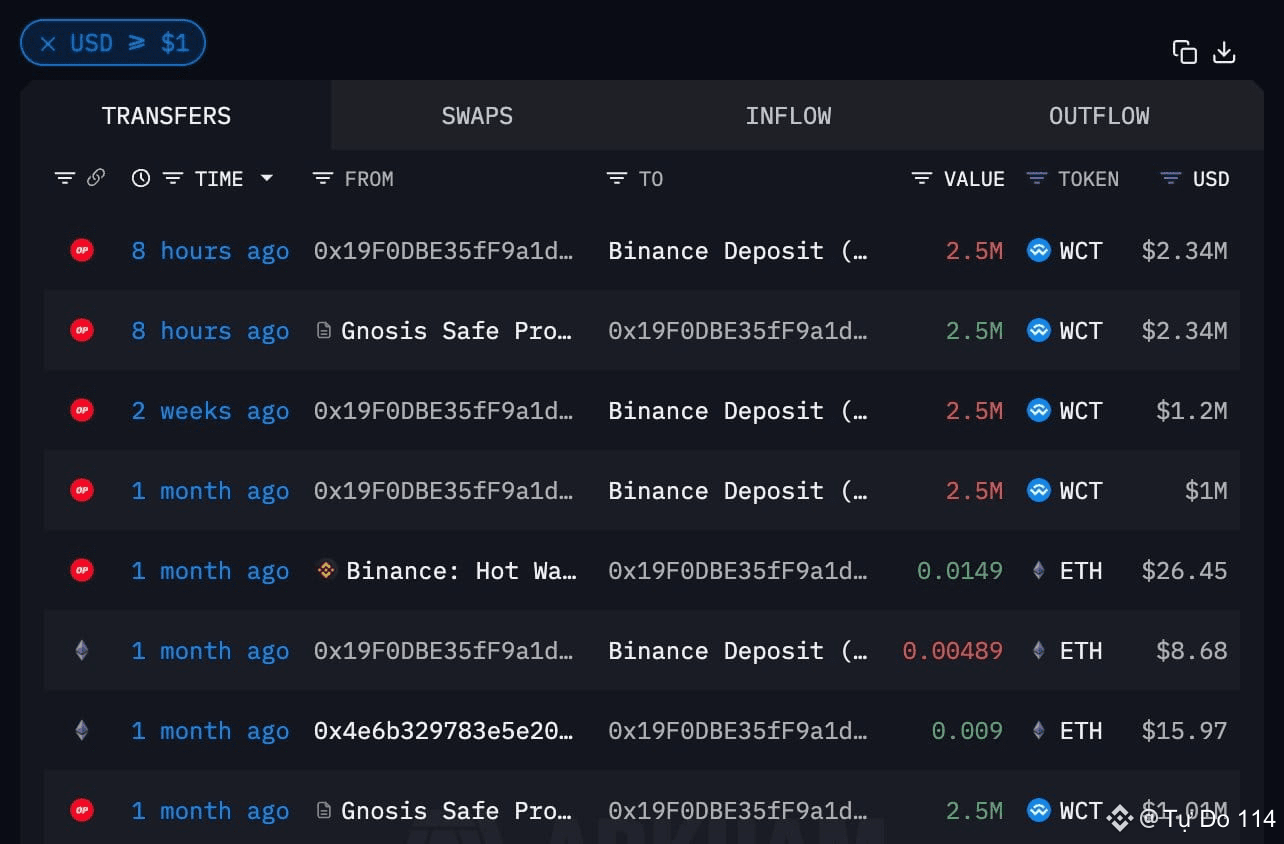
Task: Open Gnosis Safe Proxy sender in 8 hours row
Action: 457,331
